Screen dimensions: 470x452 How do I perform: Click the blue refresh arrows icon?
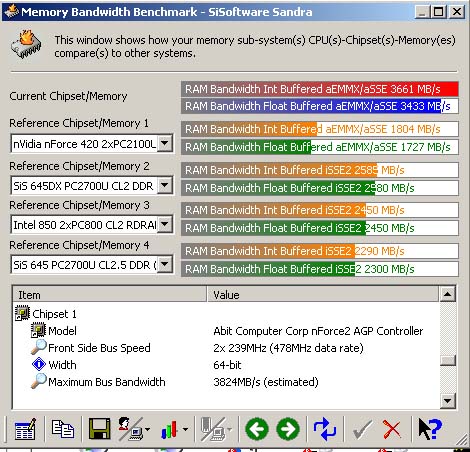[x=324, y=429]
